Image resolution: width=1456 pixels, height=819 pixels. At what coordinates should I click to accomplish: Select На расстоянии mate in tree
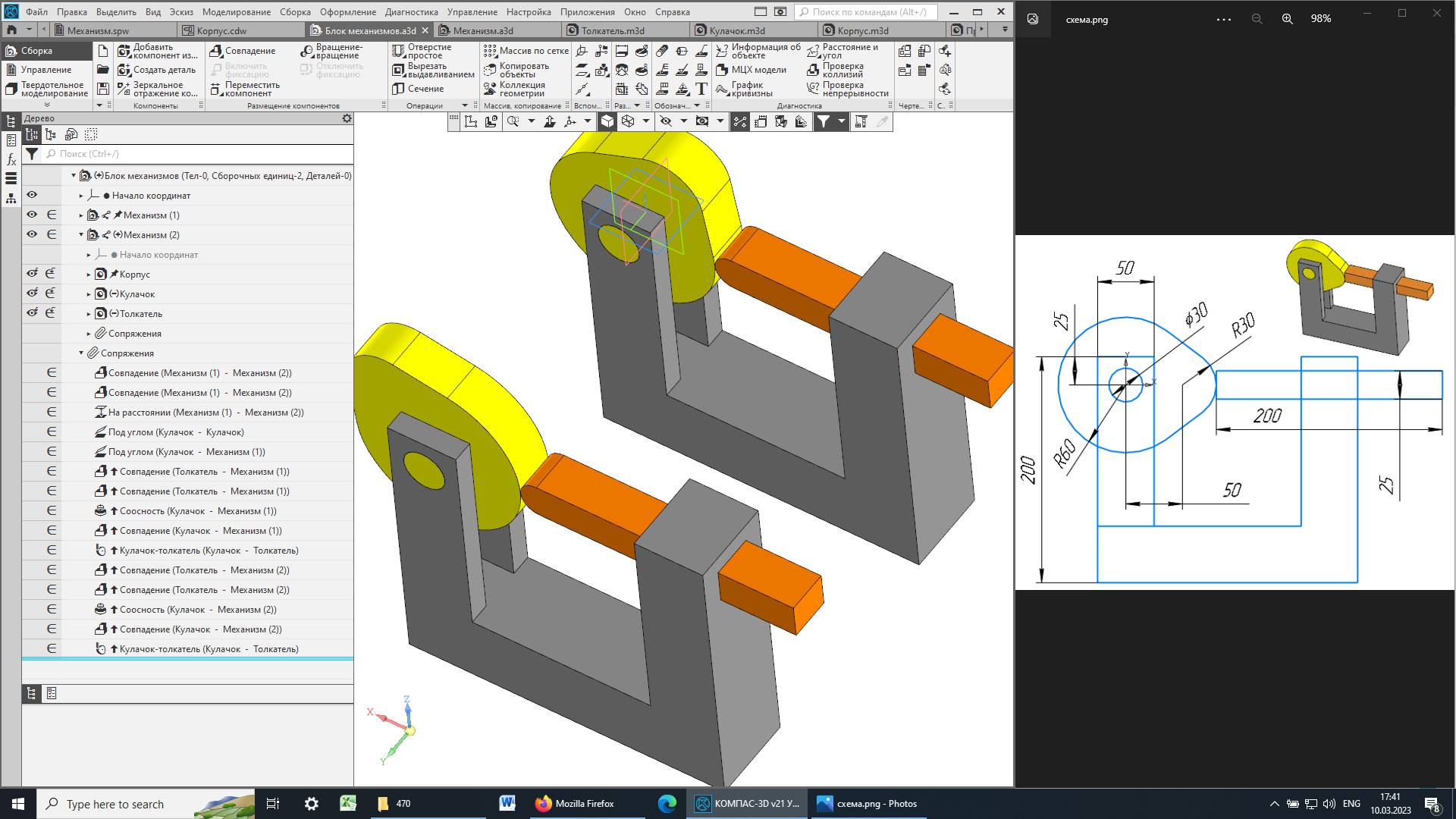click(205, 413)
